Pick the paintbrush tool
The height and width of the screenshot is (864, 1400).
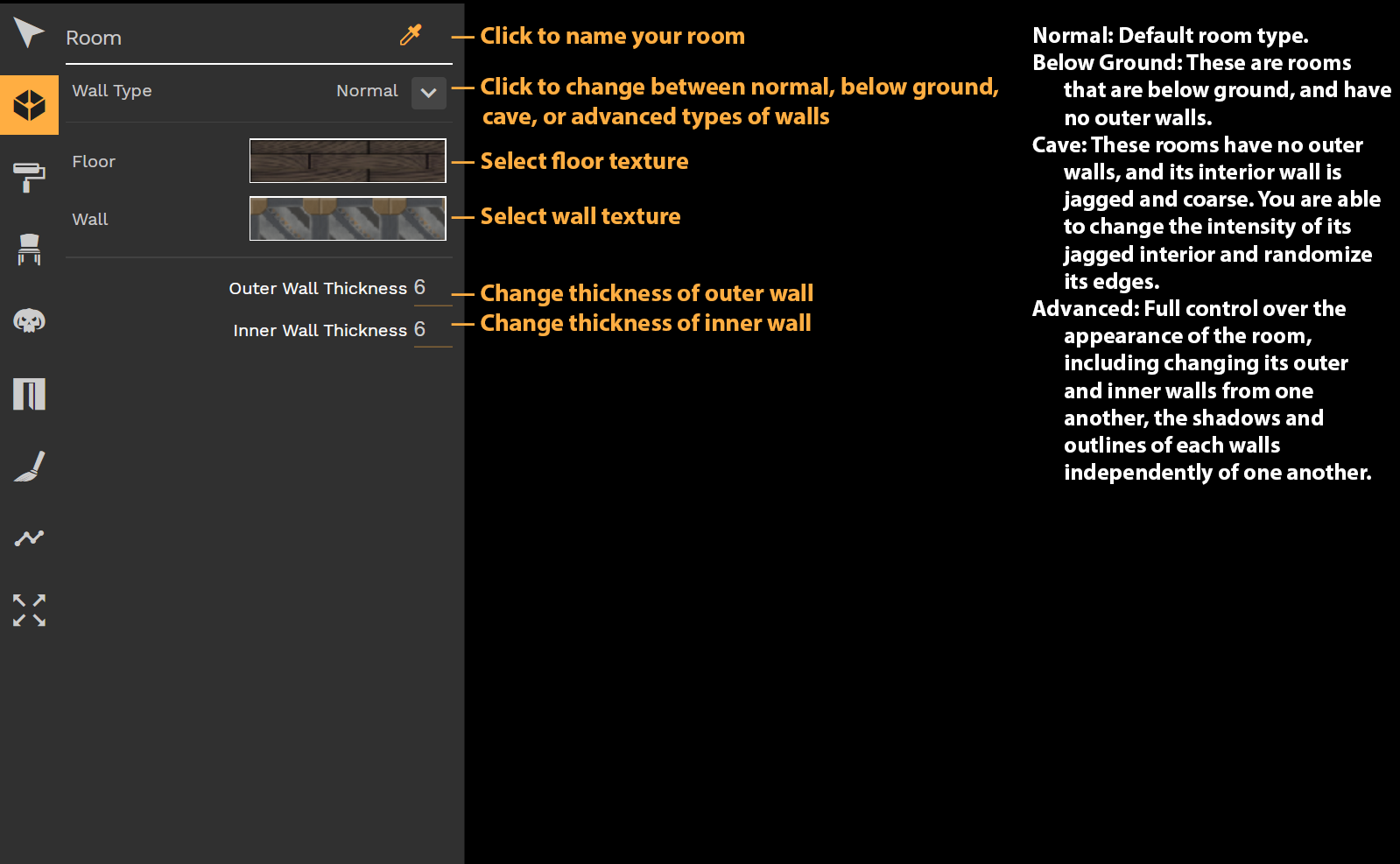[29, 466]
